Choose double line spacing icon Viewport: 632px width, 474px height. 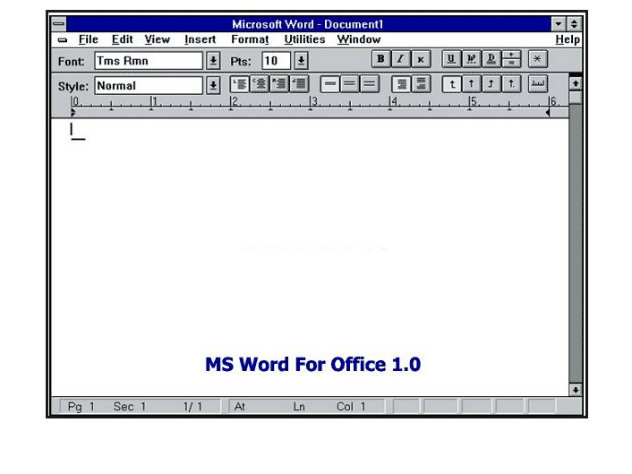[370, 85]
